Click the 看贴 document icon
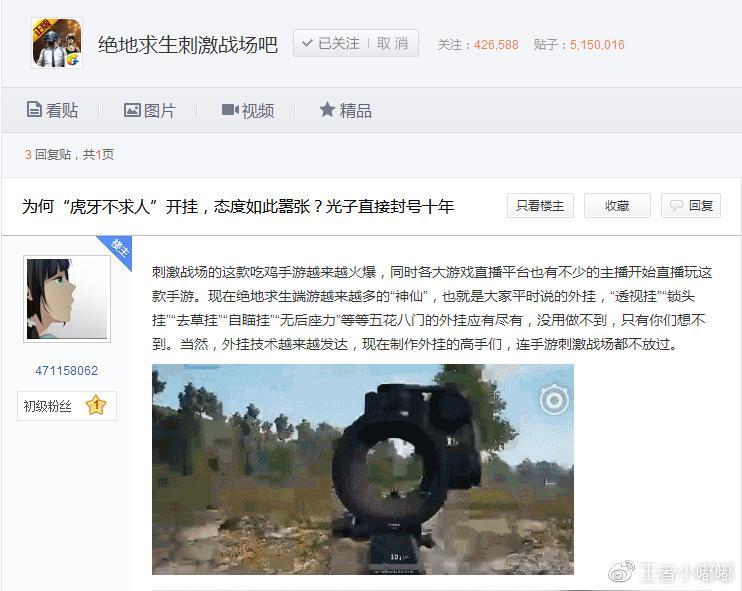742x591 pixels. (x=34, y=109)
